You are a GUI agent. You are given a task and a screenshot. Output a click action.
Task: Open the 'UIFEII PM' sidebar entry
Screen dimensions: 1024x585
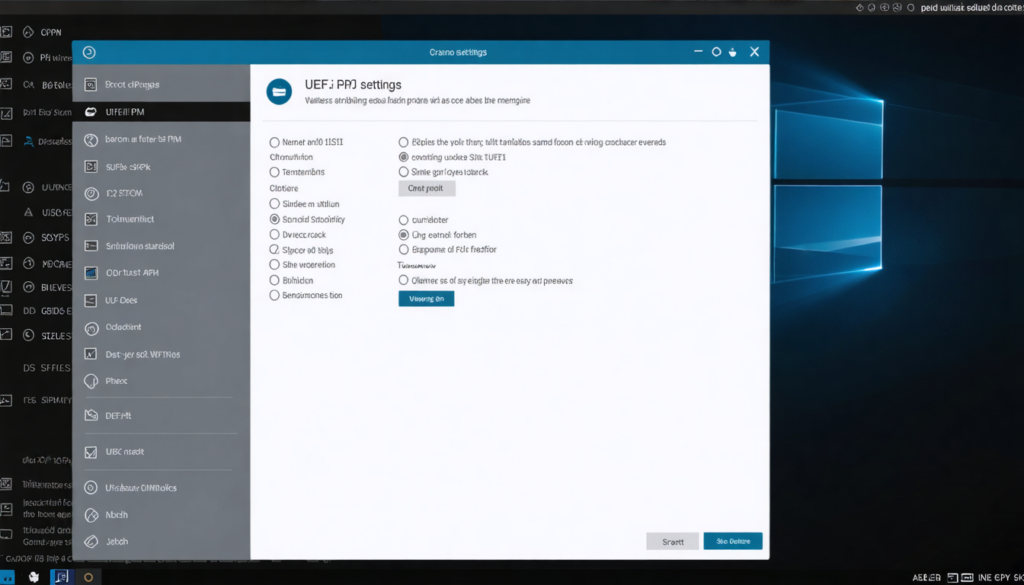tap(161, 112)
